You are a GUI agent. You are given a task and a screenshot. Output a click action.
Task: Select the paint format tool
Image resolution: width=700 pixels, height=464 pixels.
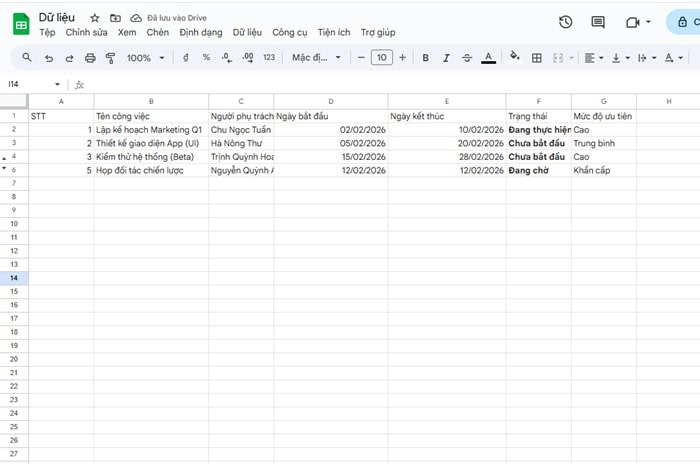tap(111, 58)
